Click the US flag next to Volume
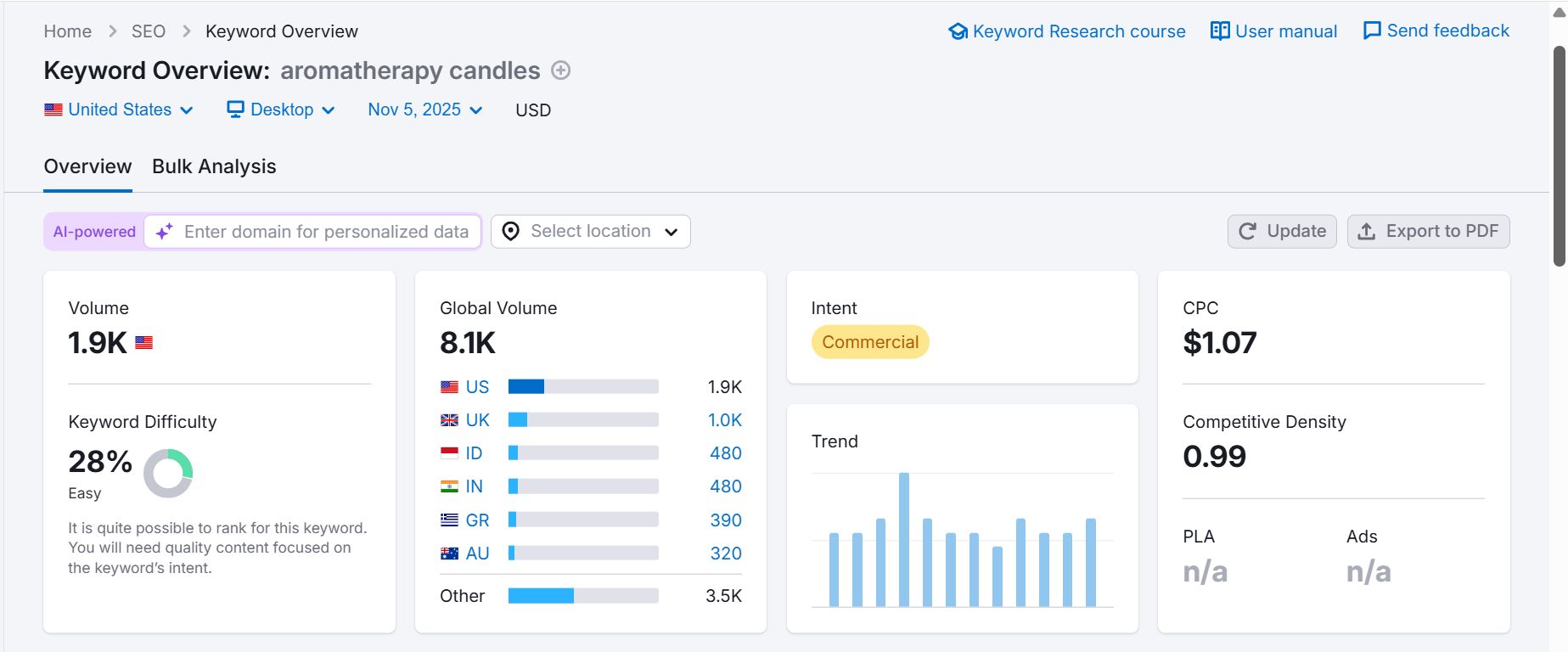This screenshot has width=1568, height=652. point(144,343)
